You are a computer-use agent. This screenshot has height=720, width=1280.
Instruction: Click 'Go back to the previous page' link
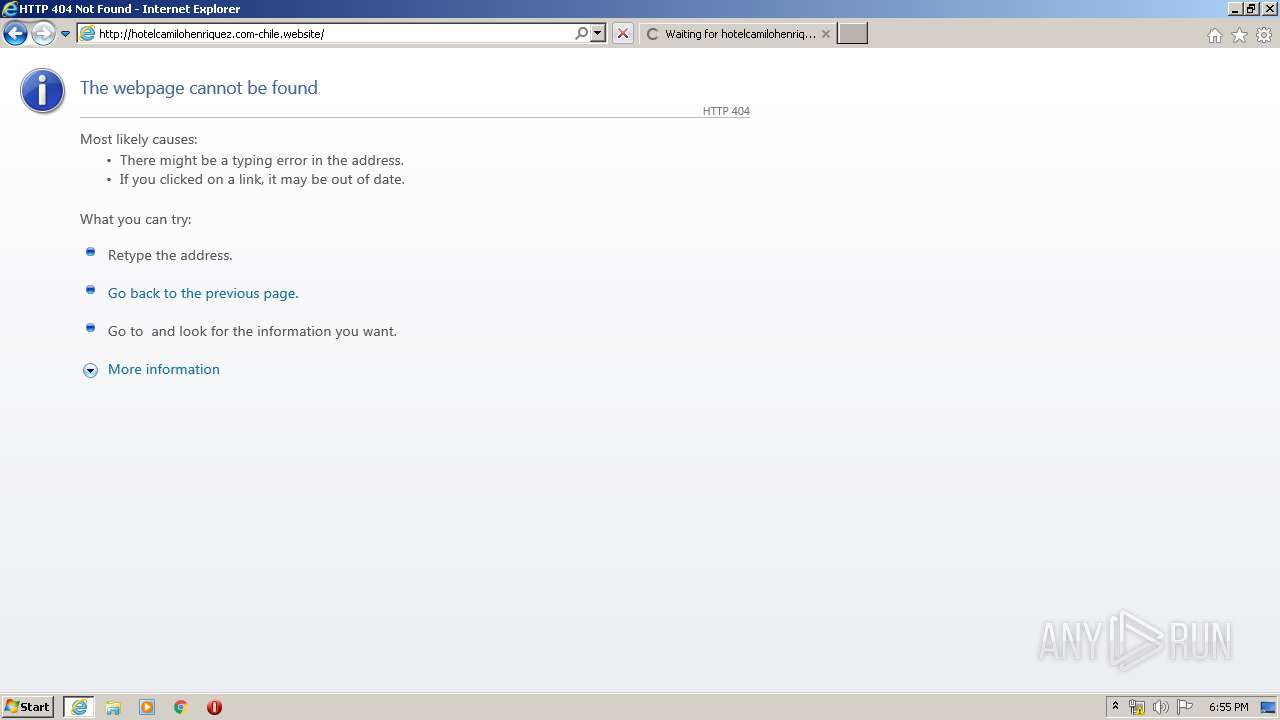pos(203,293)
